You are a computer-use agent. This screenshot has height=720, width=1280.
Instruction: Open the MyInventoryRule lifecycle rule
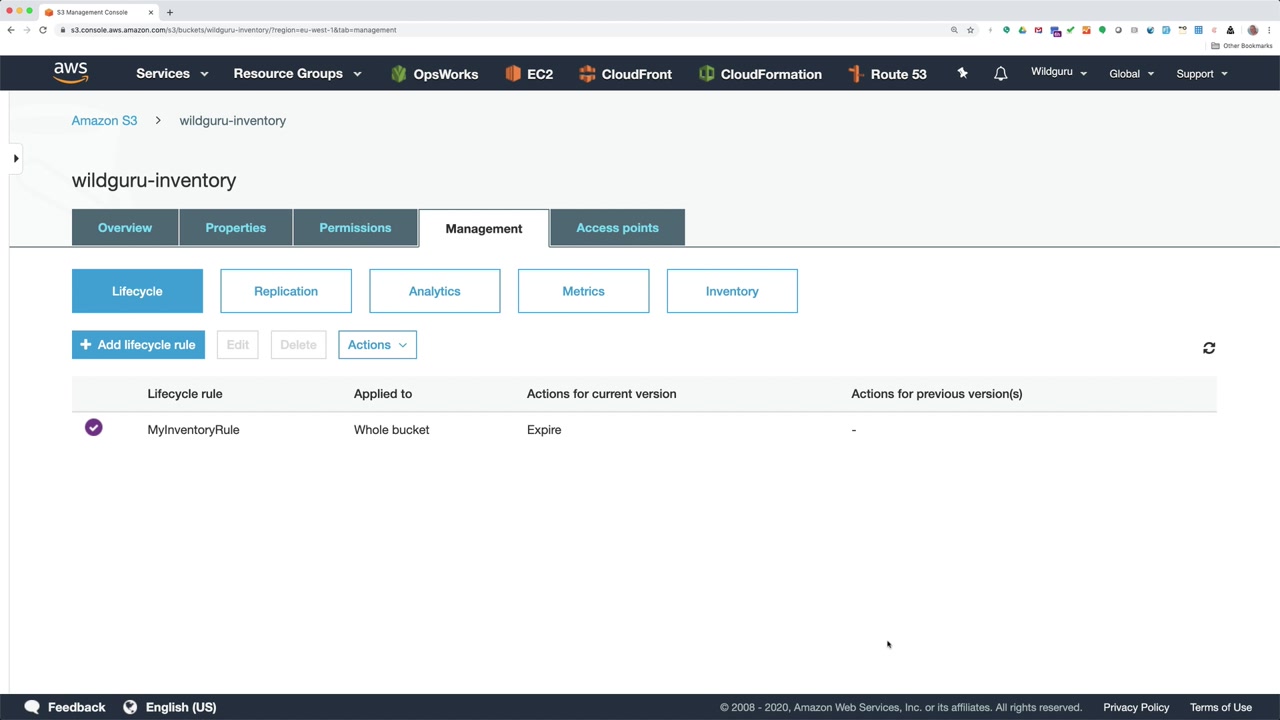193,430
